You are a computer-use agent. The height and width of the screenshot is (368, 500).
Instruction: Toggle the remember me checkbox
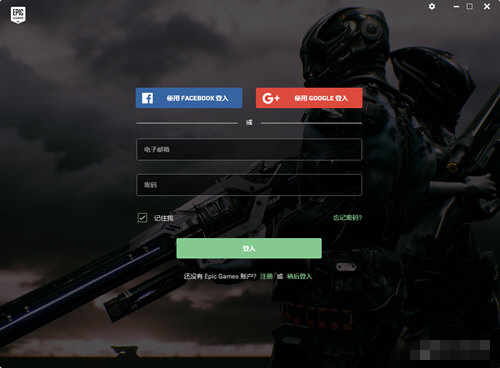142,218
